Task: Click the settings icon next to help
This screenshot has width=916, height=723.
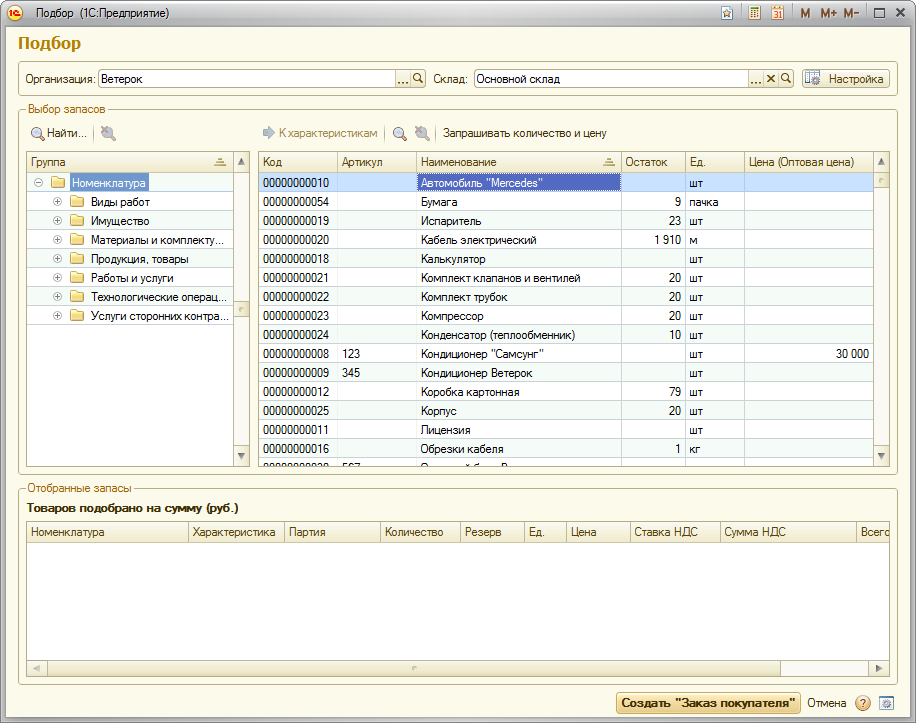Action: tap(885, 703)
